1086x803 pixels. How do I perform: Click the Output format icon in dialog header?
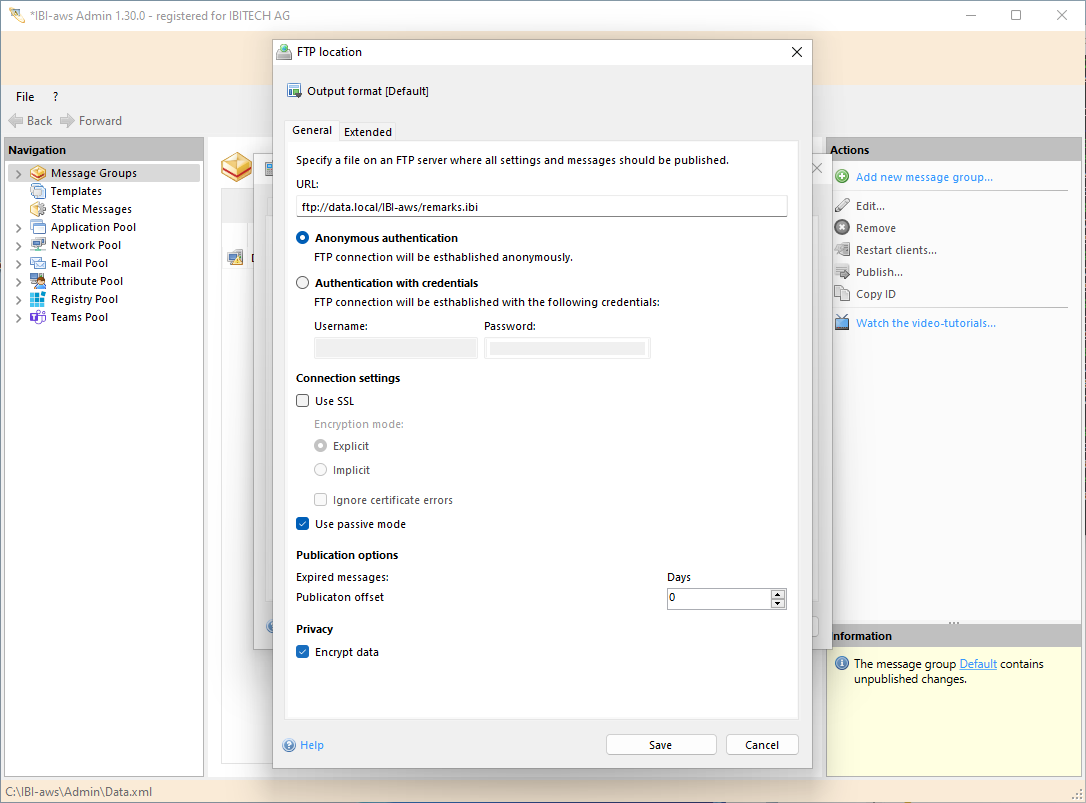[x=295, y=90]
